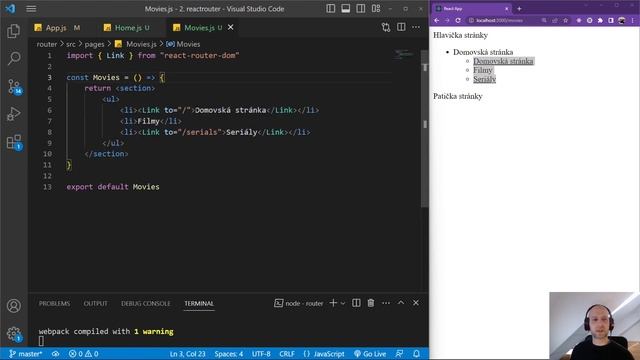Screen dimensions: 640x360
Task: Click the src breadcrumb segment
Action: pyautogui.click(x=71, y=44)
